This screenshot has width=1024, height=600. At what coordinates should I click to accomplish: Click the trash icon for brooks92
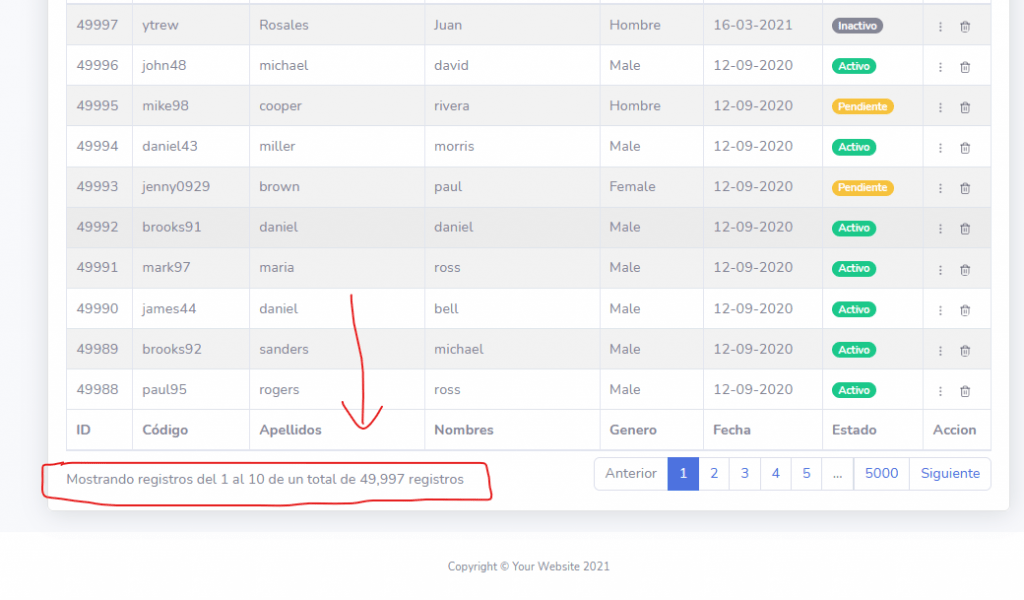(965, 349)
